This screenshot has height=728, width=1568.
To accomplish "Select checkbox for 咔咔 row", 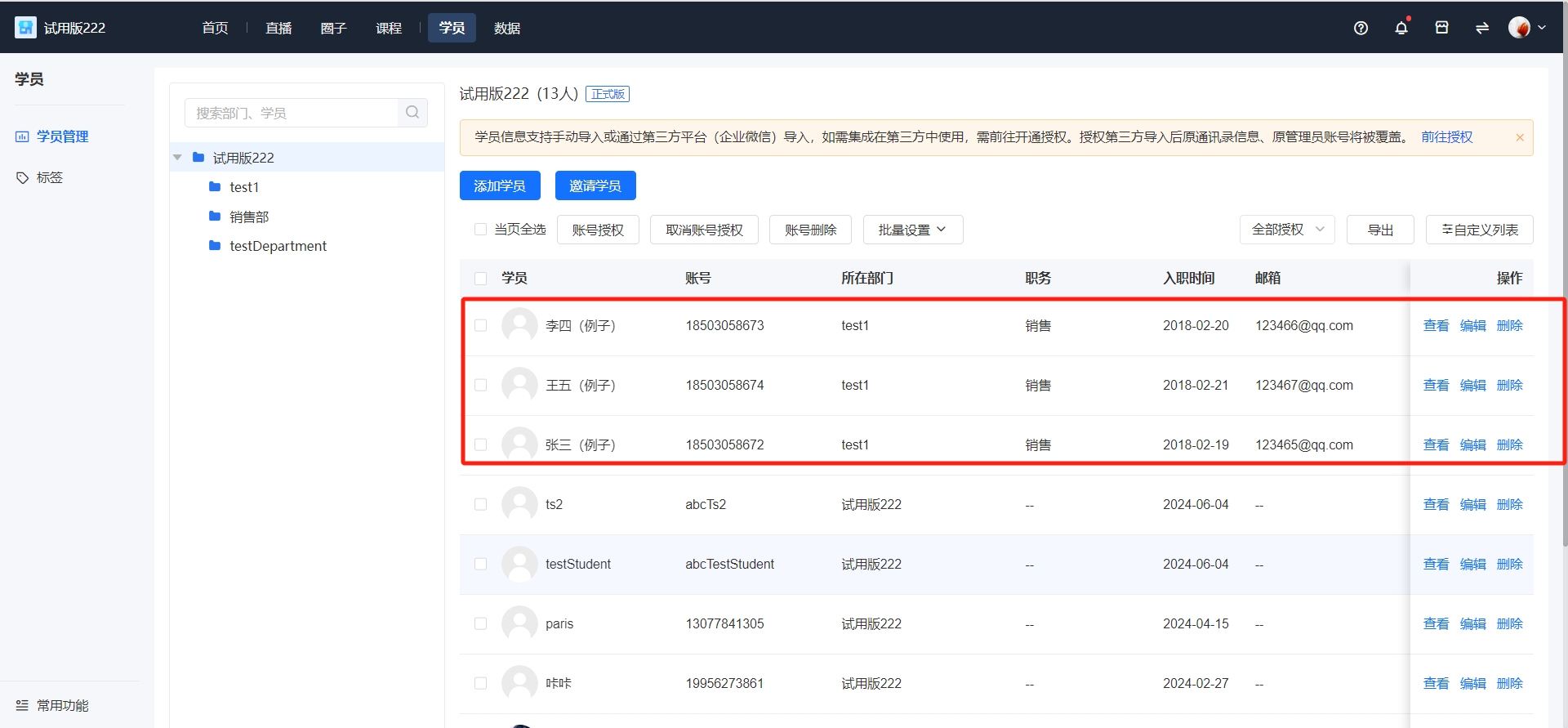I will click(480, 683).
